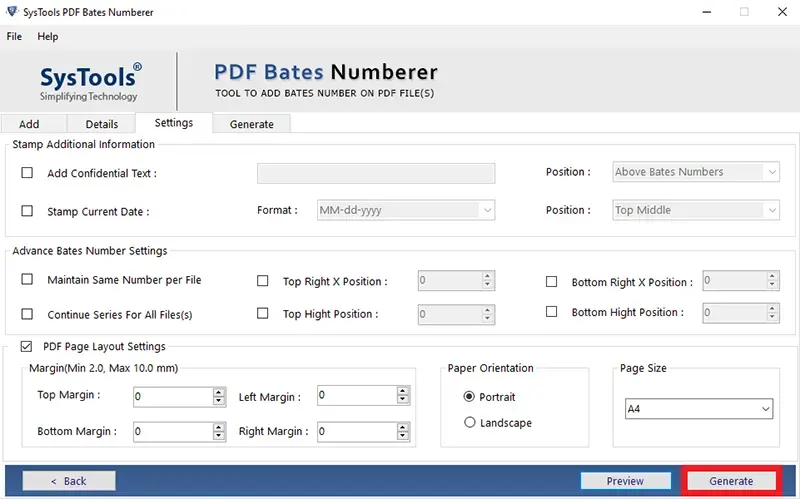Click the confidential text input field
800x499 pixels.
click(376, 173)
